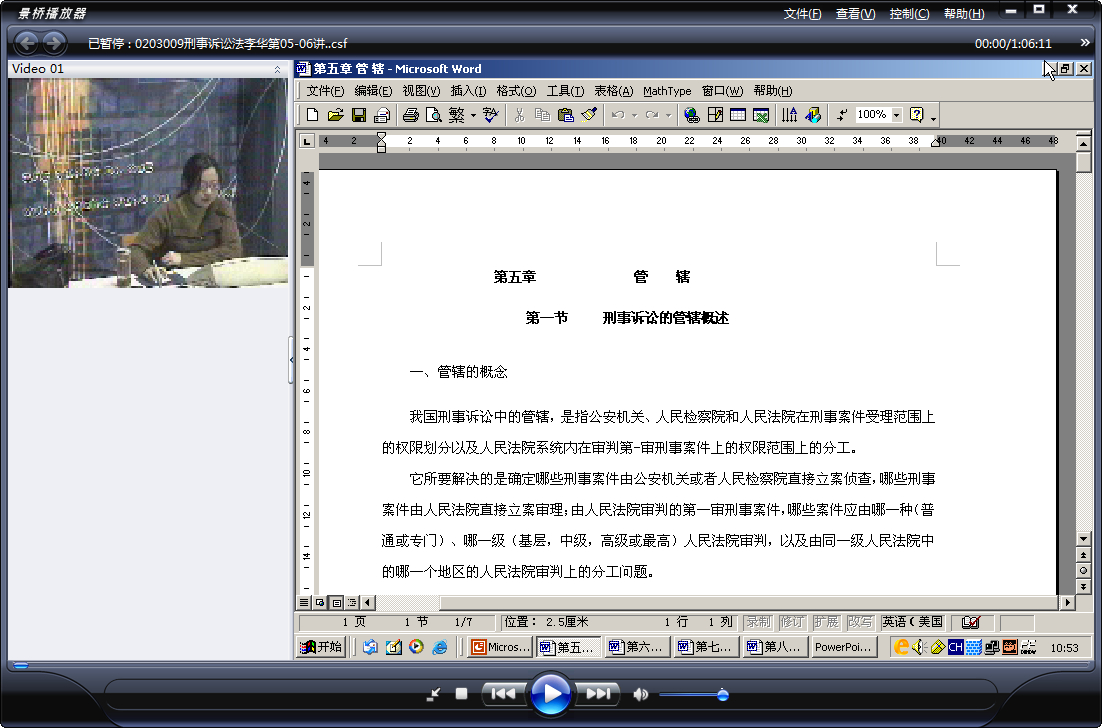
Task: Click the 开始 Start button
Action: coord(321,646)
